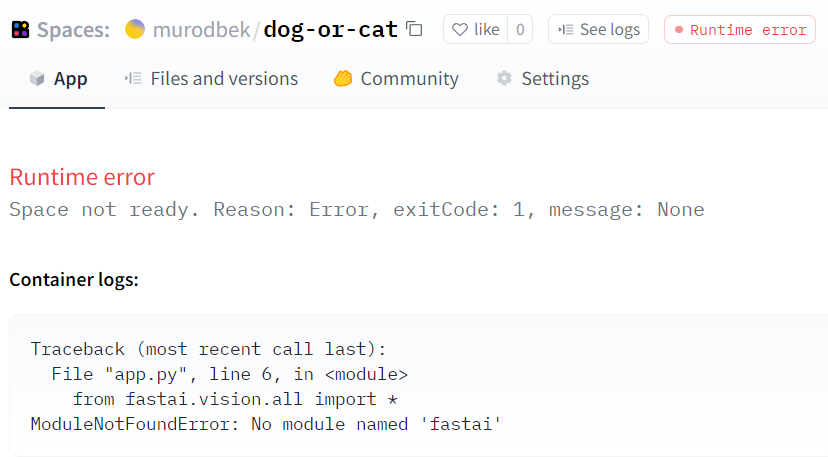828x457 pixels.
Task: Click the ModuleNotFoundError line in the logs
Action: coord(265,425)
